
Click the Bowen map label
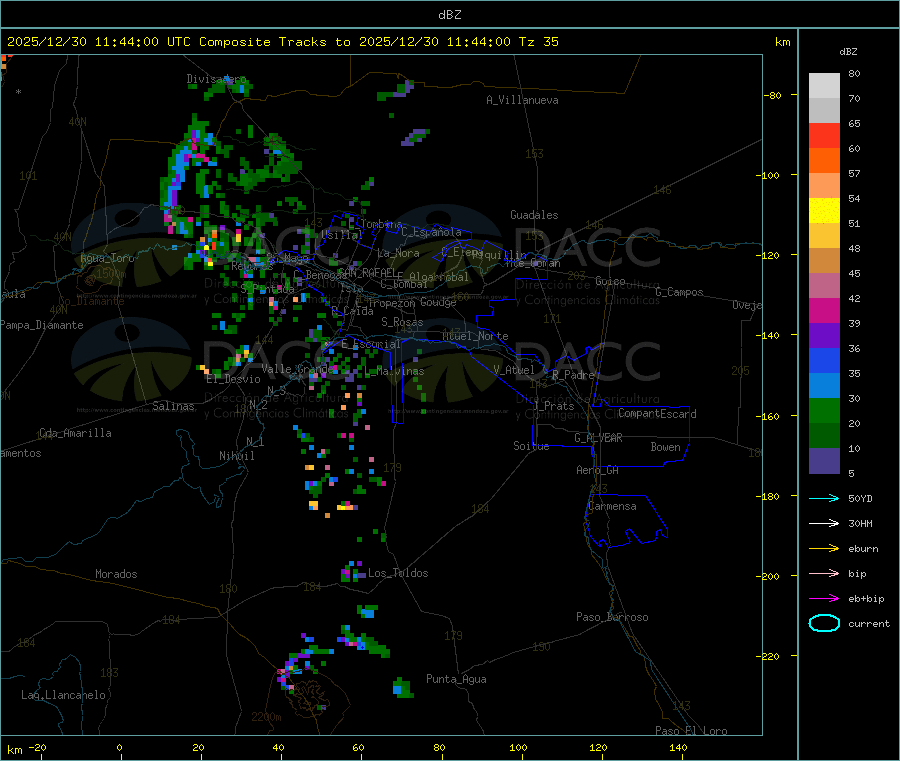coord(666,447)
